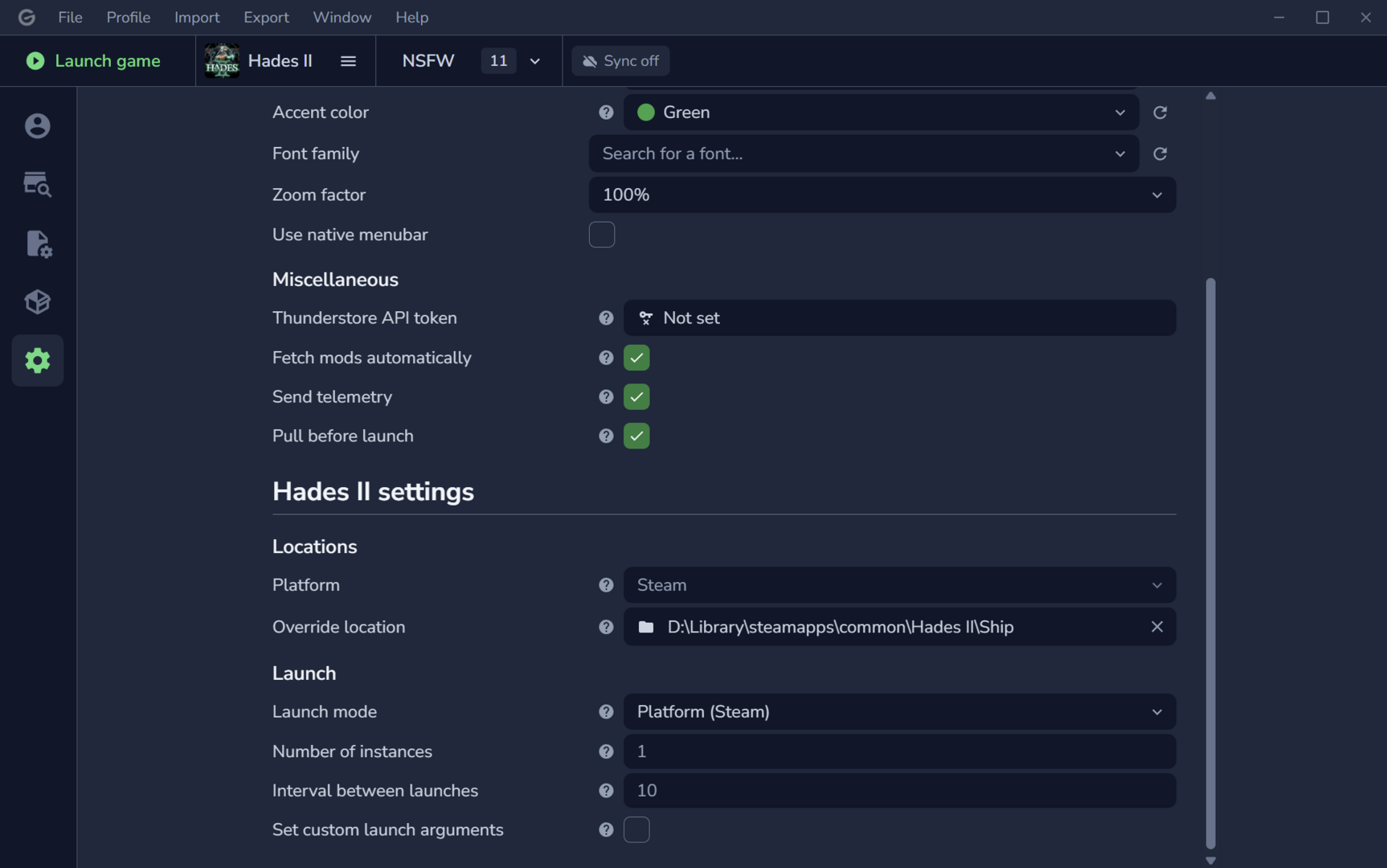Open the mod browser search icon
The width and height of the screenshot is (1387, 868).
[38, 185]
